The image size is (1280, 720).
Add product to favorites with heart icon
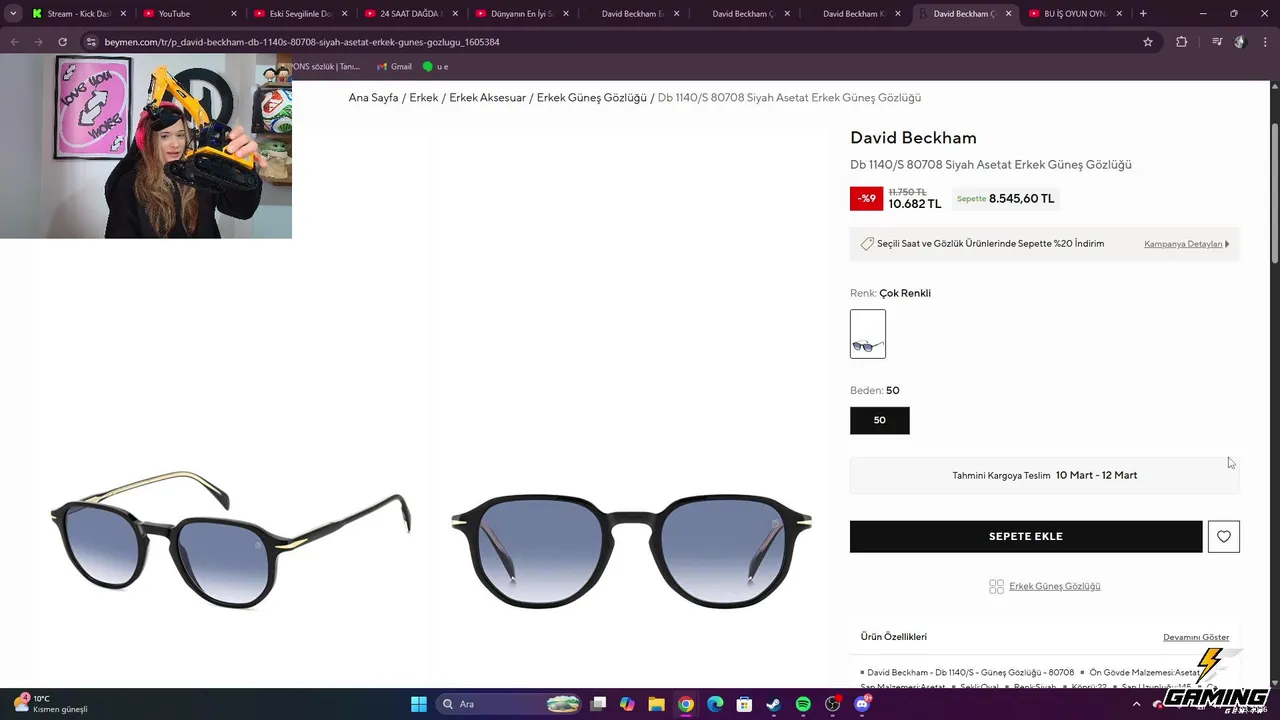tap(1224, 536)
